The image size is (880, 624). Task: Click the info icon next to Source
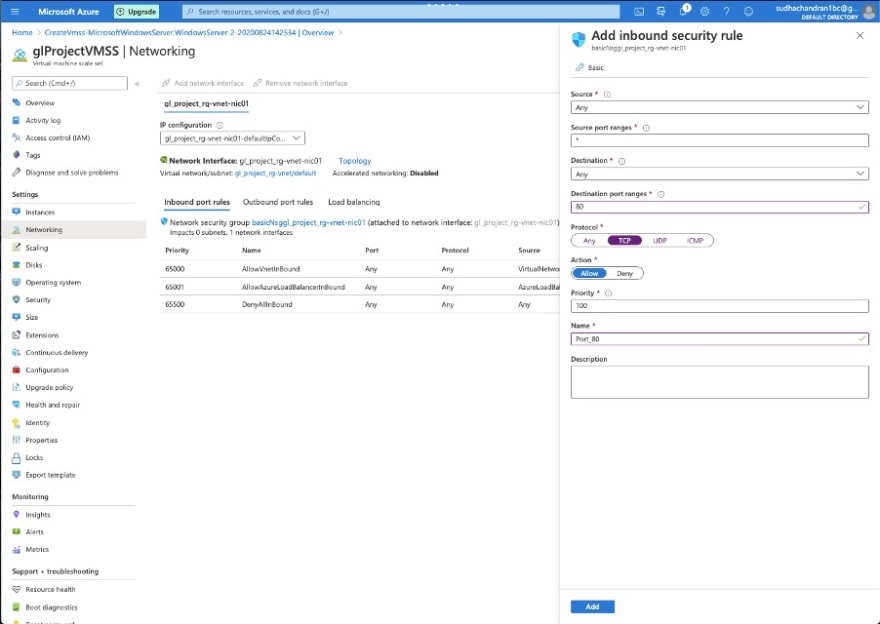coord(607,94)
